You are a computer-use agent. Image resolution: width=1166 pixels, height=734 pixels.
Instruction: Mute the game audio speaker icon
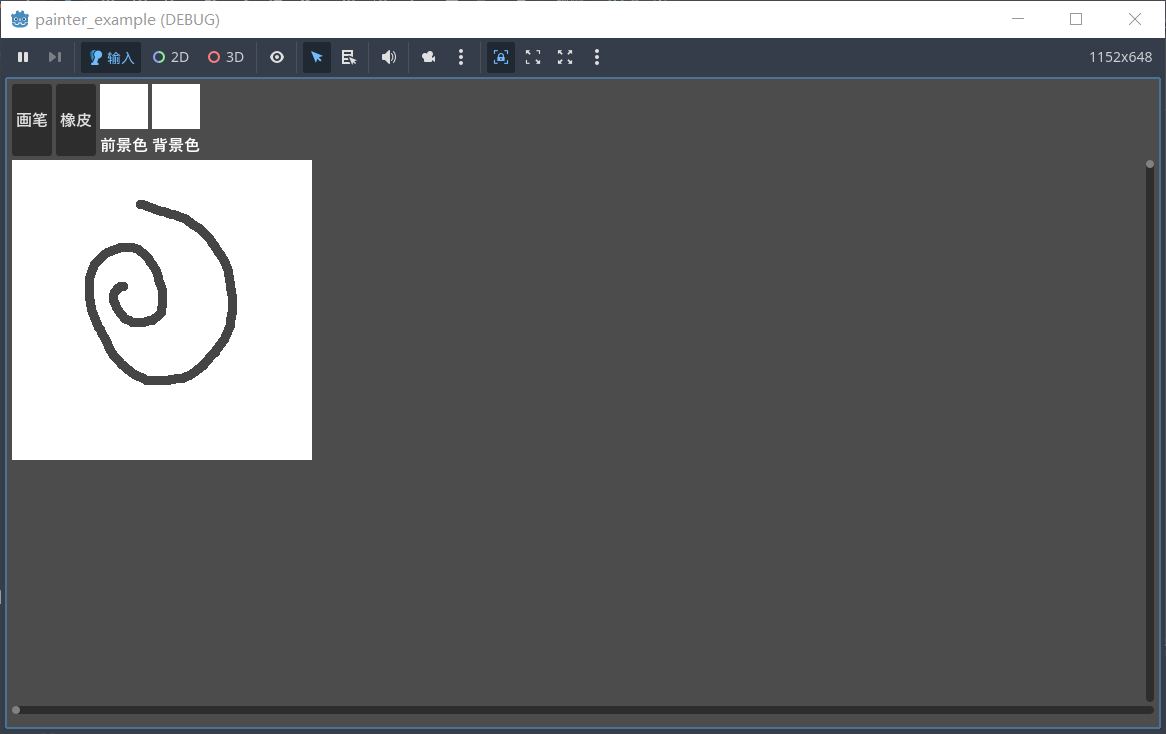[389, 58]
